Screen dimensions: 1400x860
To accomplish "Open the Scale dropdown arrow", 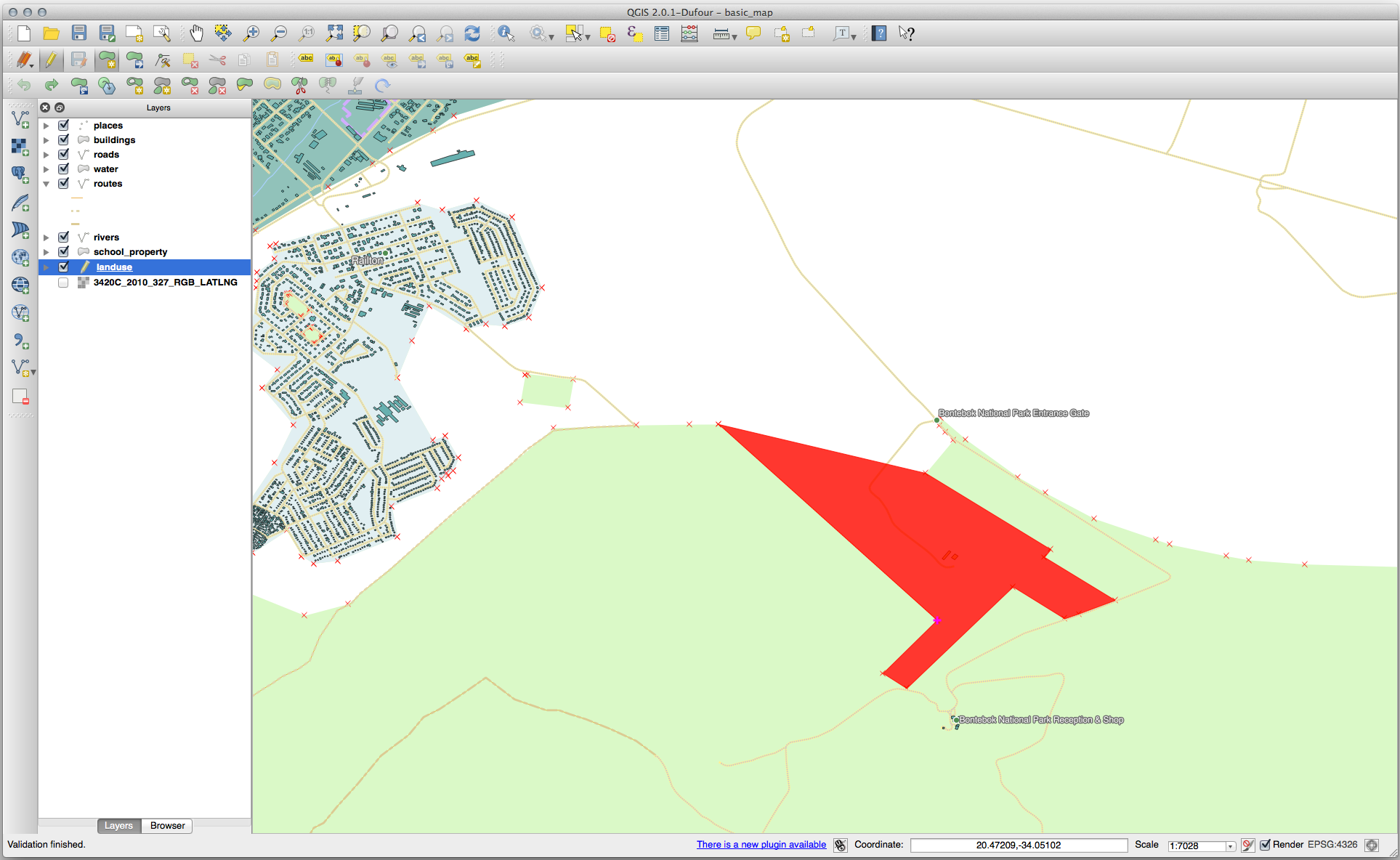I will (x=1230, y=846).
